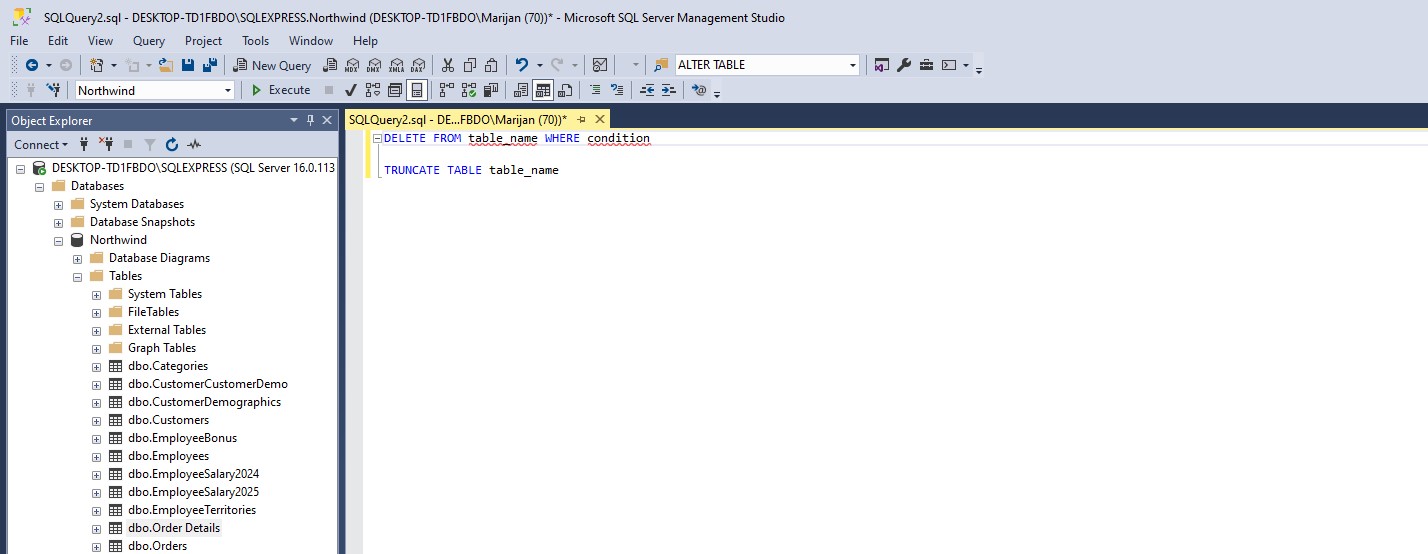Viewport: 1428px width, 554px height.
Task: Open the Query menu
Action: pyautogui.click(x=149, y=41)
